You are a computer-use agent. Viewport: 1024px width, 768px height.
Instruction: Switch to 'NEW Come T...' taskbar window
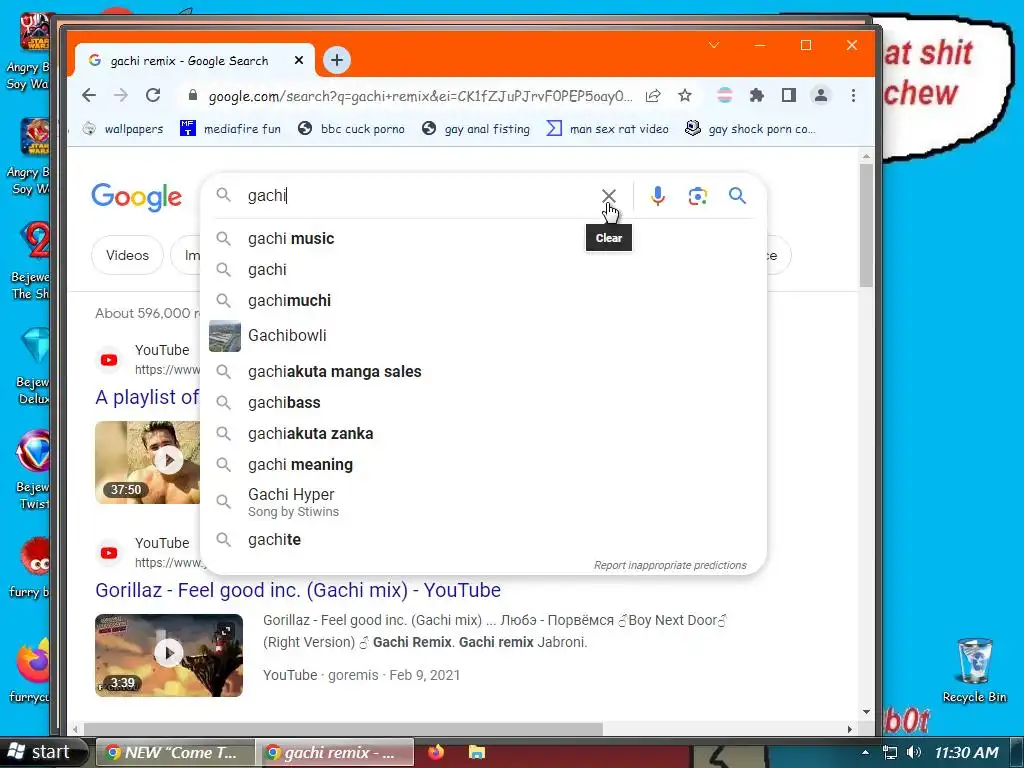(175, 752)
